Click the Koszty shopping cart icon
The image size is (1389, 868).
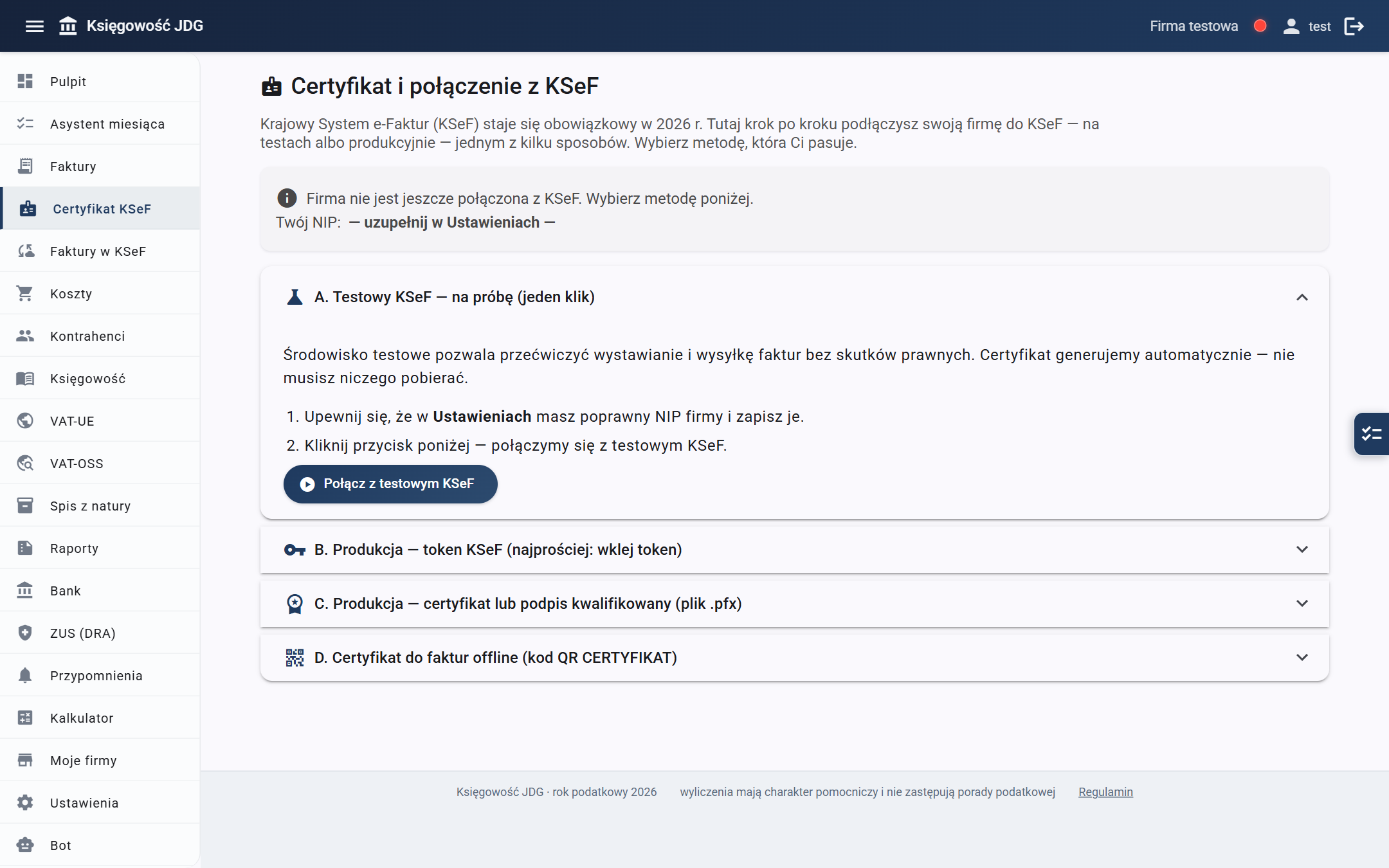tap(25, 293)
